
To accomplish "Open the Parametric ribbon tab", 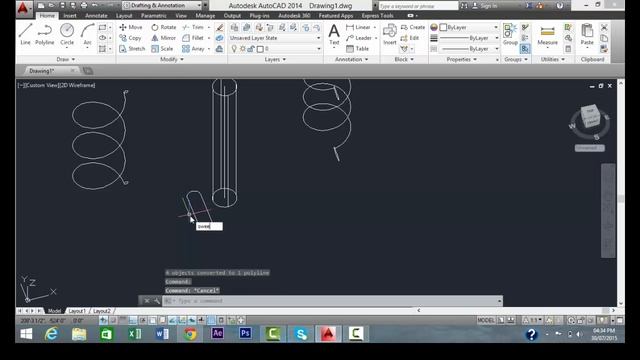I will (153, 16).
